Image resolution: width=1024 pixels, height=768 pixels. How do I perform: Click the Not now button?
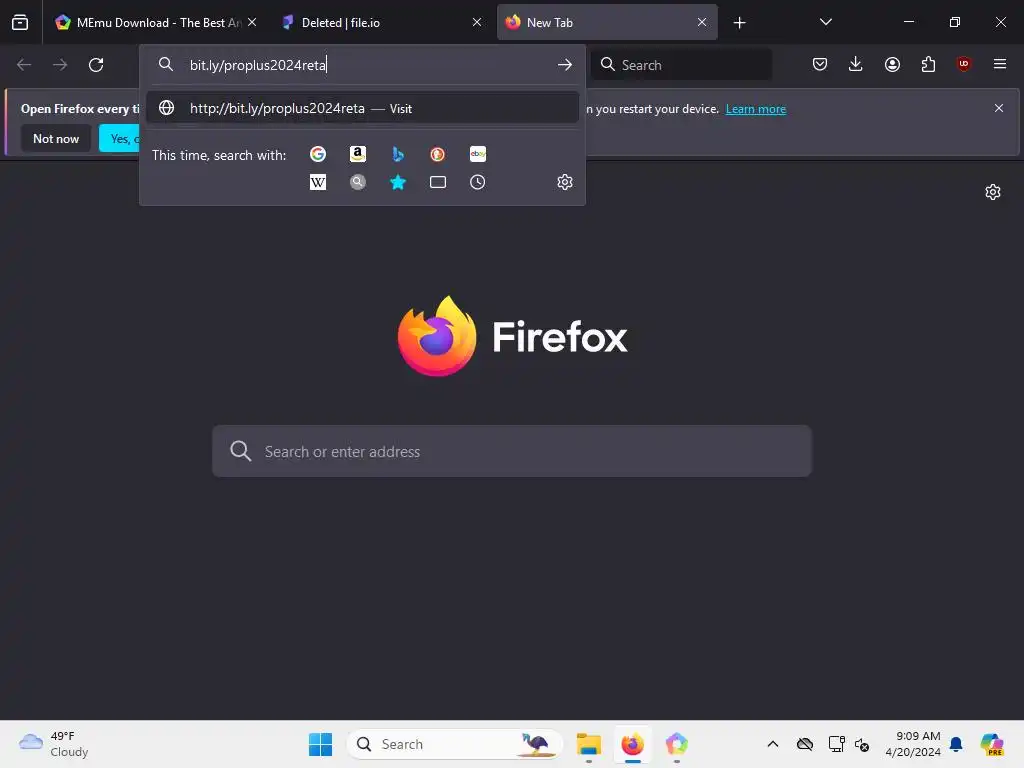56,138
